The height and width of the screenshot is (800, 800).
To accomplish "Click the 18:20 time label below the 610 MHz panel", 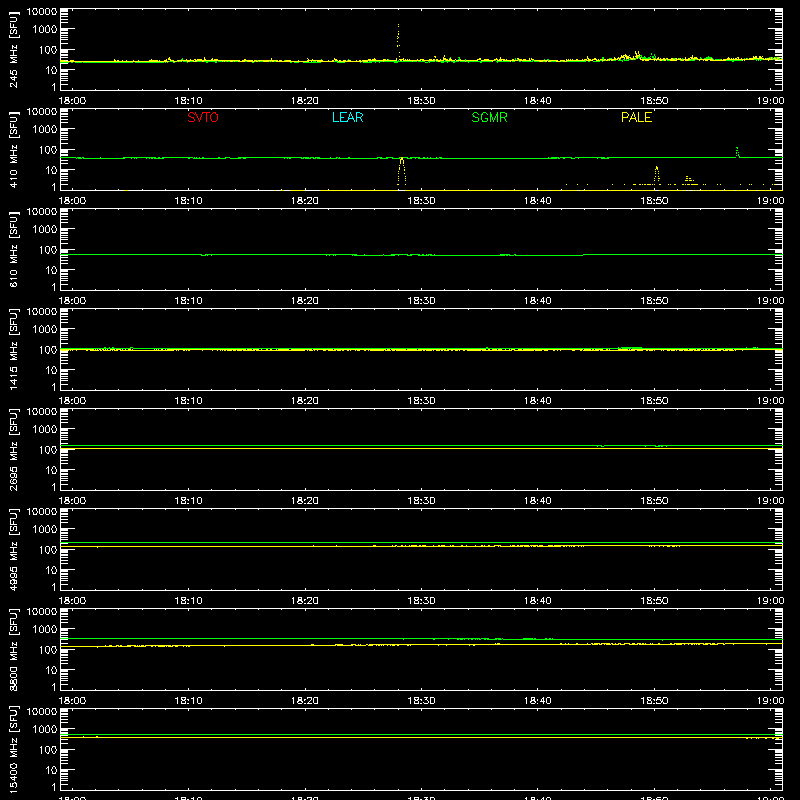I will point(305,301).
